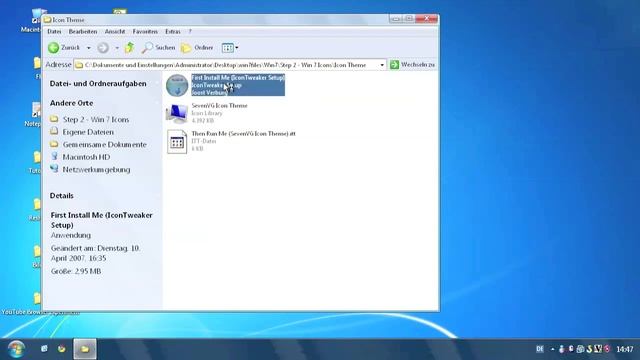Select the SevenVG Icon Theme library icon

pyautogui.click(x=177, y=113)
